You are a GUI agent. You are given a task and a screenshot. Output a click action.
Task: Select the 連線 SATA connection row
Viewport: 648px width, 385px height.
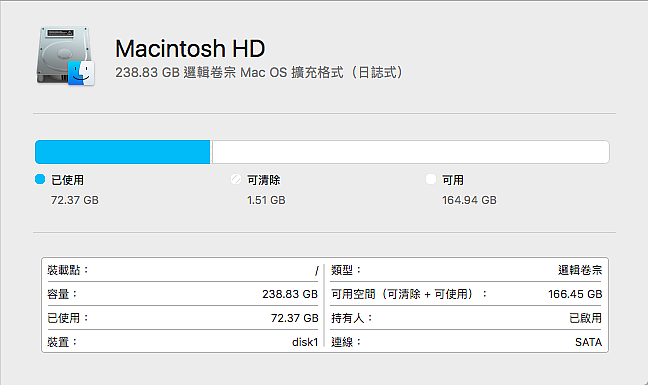click(467, 342)
